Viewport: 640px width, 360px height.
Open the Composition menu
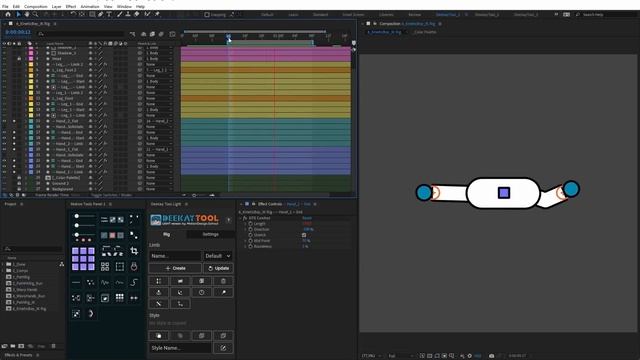point(36,7)
